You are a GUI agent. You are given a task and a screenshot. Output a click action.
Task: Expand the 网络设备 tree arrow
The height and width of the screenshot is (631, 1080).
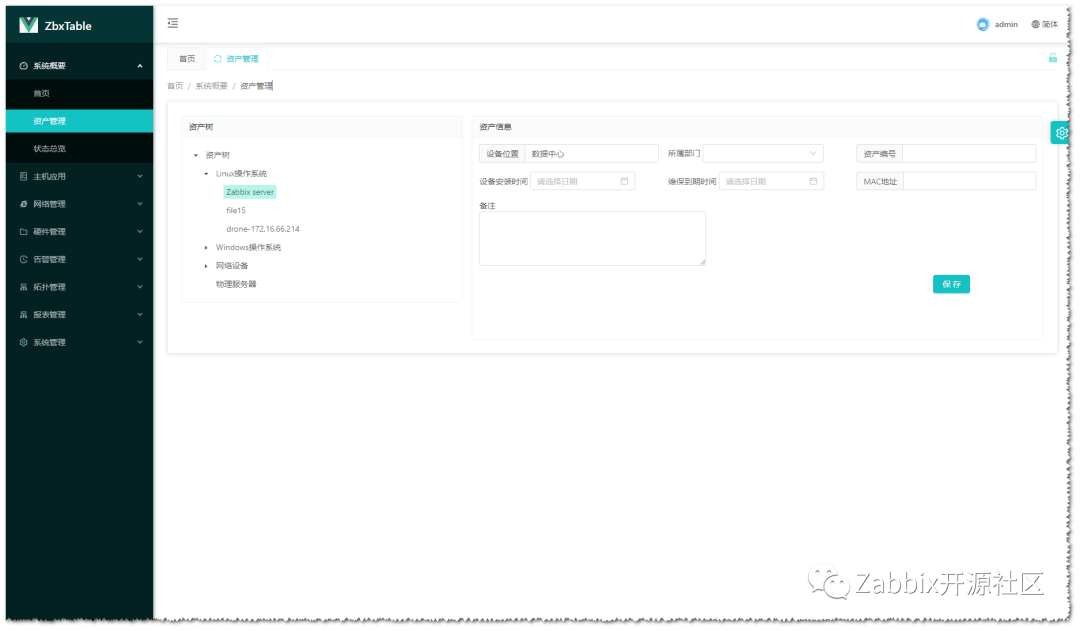point(206,266)
